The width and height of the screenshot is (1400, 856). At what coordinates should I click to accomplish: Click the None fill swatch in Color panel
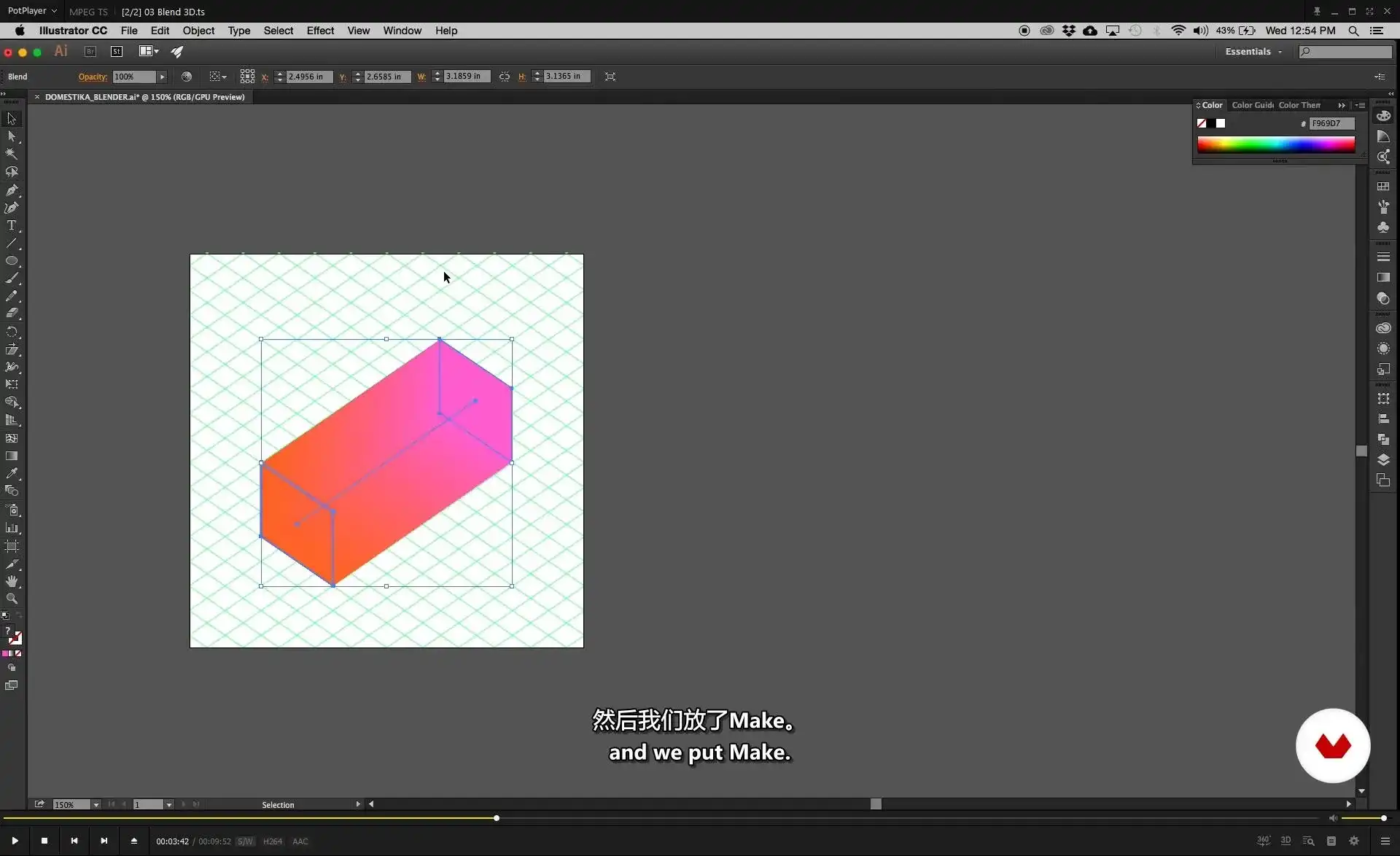[1202, 123]
